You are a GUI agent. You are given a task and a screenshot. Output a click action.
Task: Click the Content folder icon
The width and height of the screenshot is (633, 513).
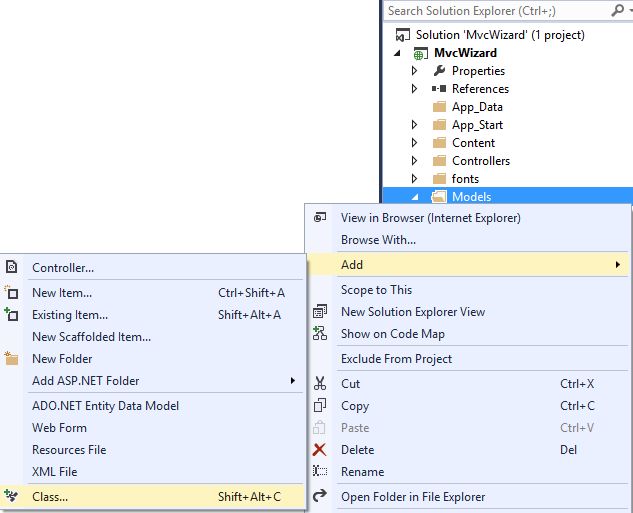439,142
